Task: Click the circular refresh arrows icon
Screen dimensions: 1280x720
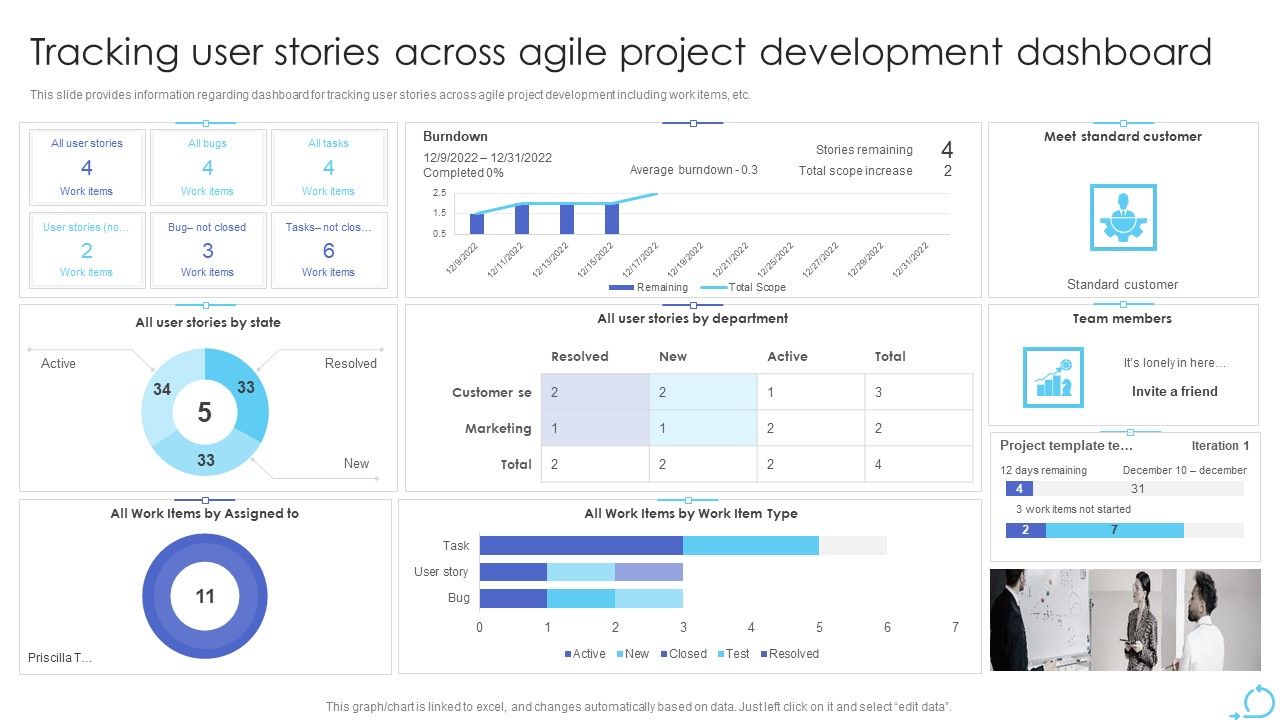Action: (1257, 701)
